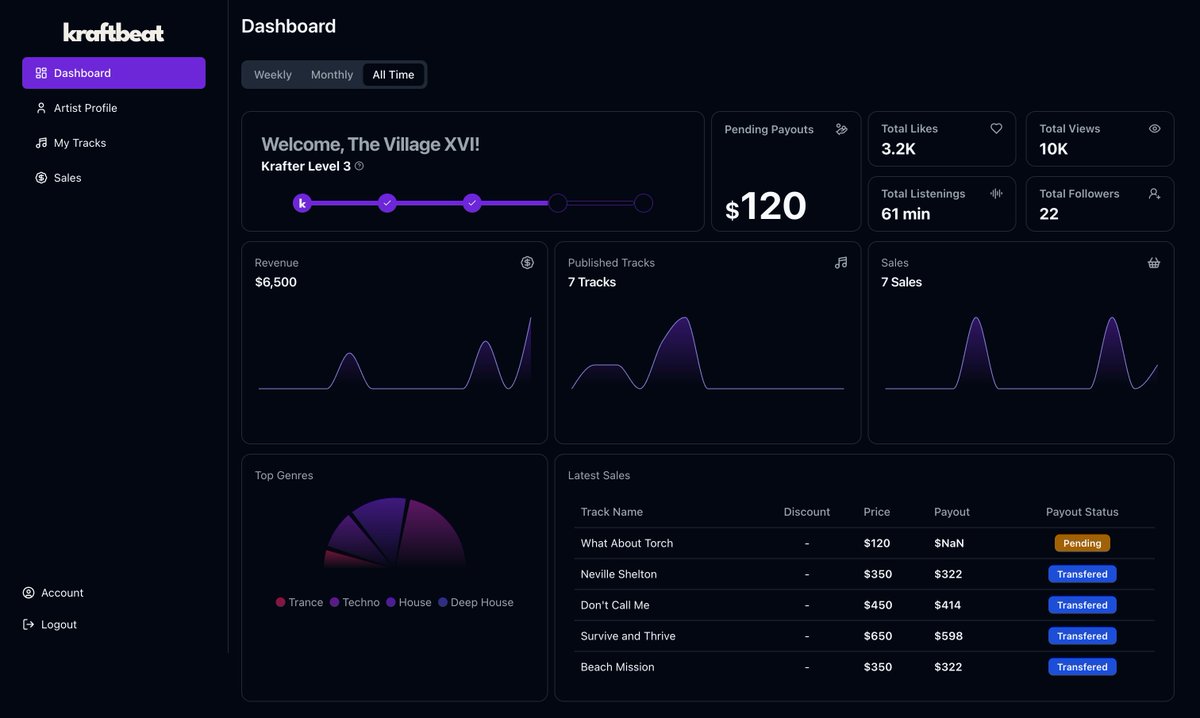Click the fourth unfilled level node

click(558, 203)
